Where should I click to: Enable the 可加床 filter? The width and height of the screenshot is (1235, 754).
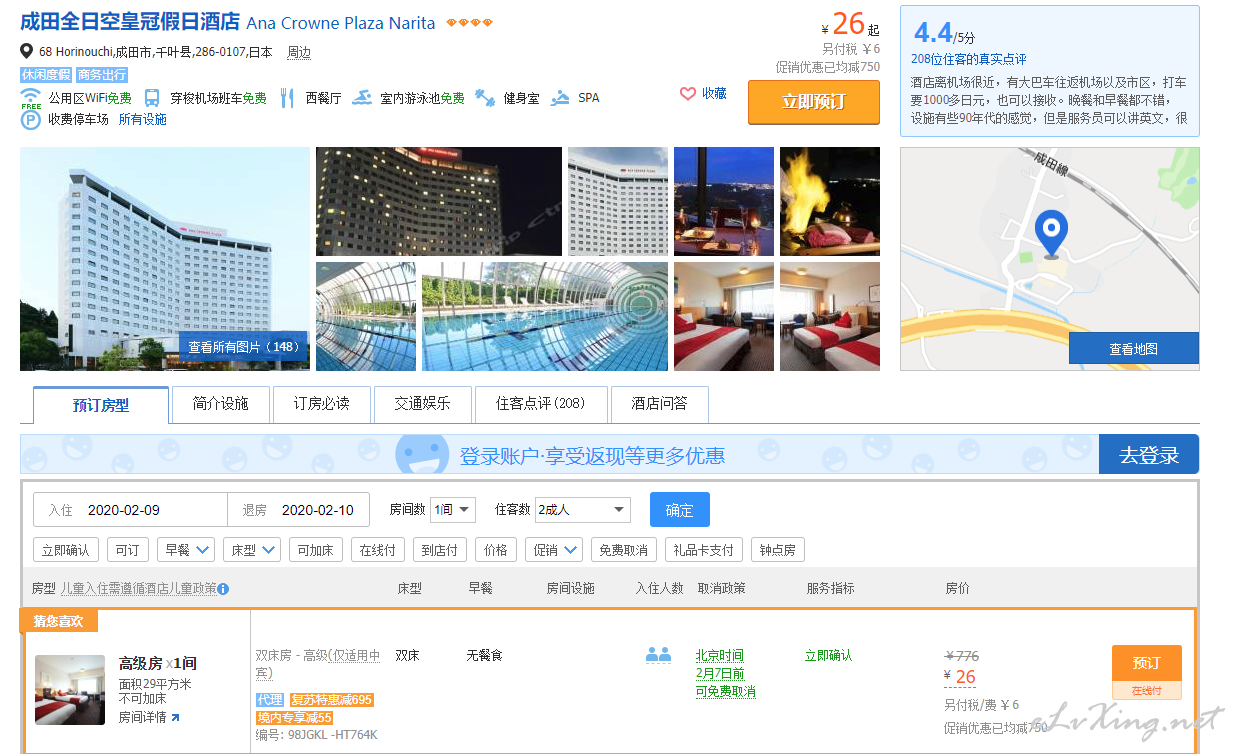pyautogui.click(x=316, y=550)
